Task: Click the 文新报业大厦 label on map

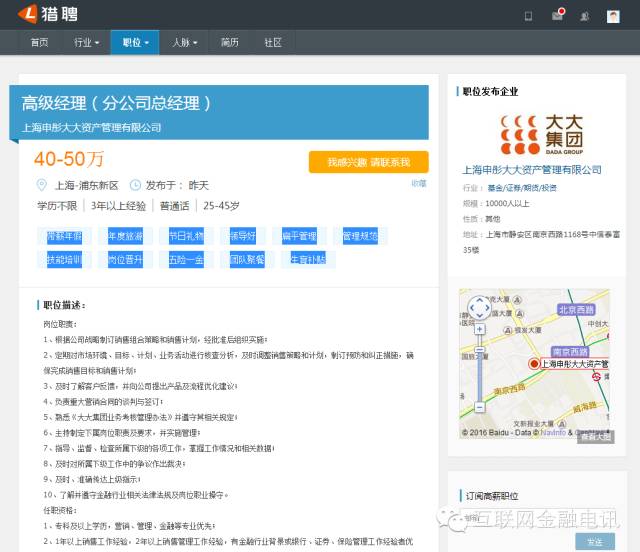Action: pos(534,424)
